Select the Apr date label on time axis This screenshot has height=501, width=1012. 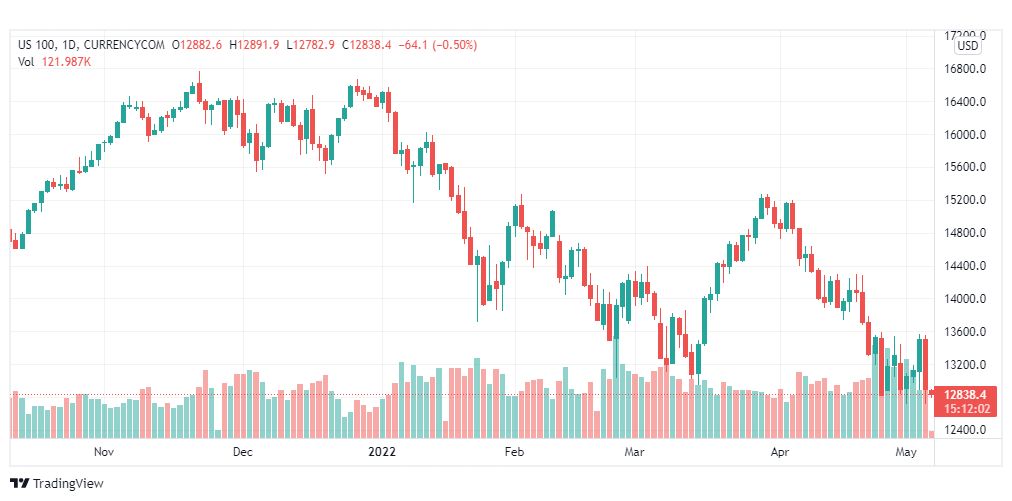click(780, 452)
